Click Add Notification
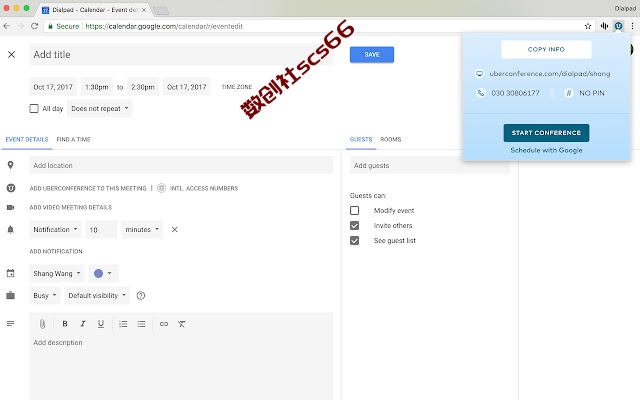The width and height of the screenshot is (640, 400). (56, 251)
